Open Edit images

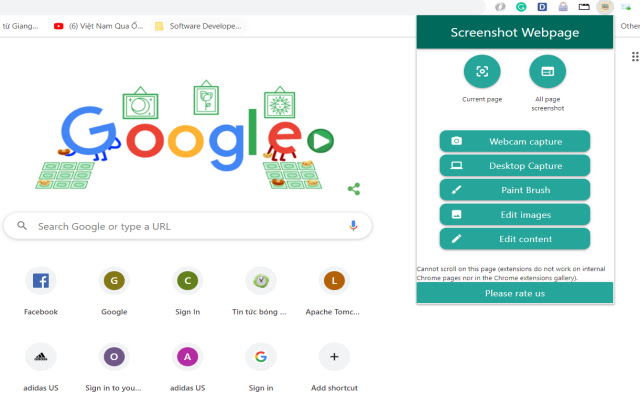tap(515, 214)
